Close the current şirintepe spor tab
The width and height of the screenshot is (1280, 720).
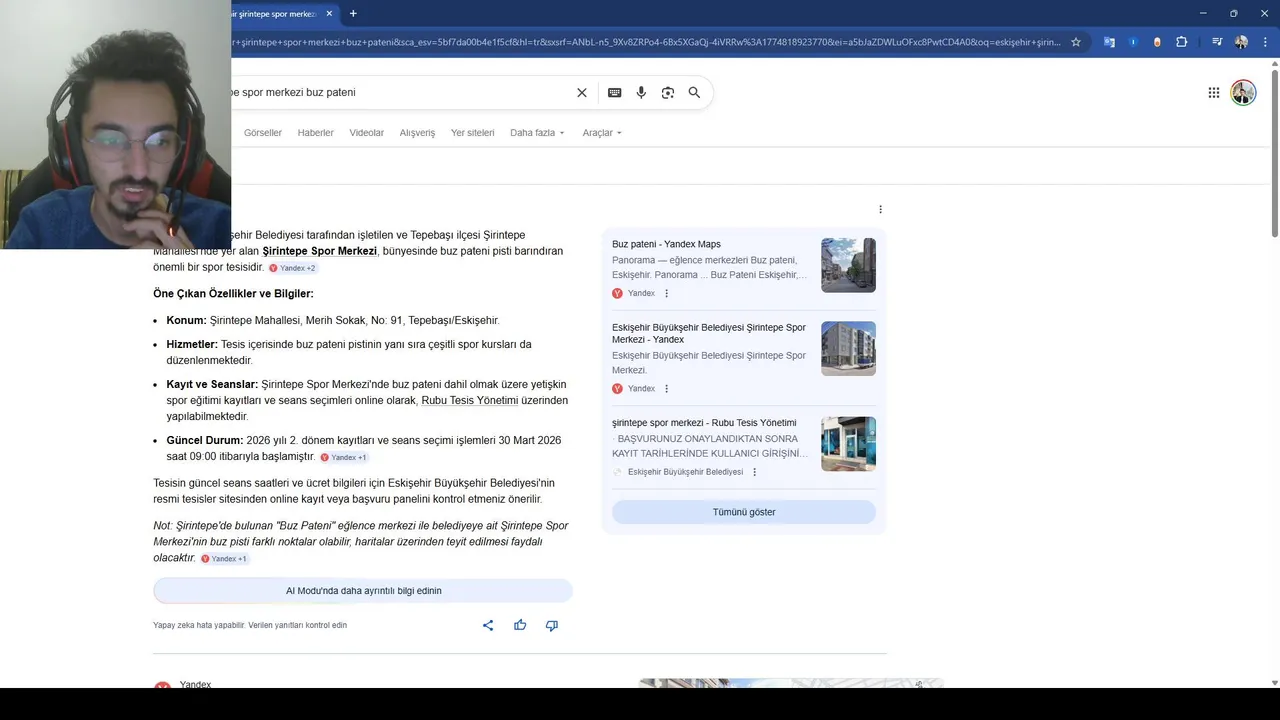pyautogui.click(x=329, y=13)
